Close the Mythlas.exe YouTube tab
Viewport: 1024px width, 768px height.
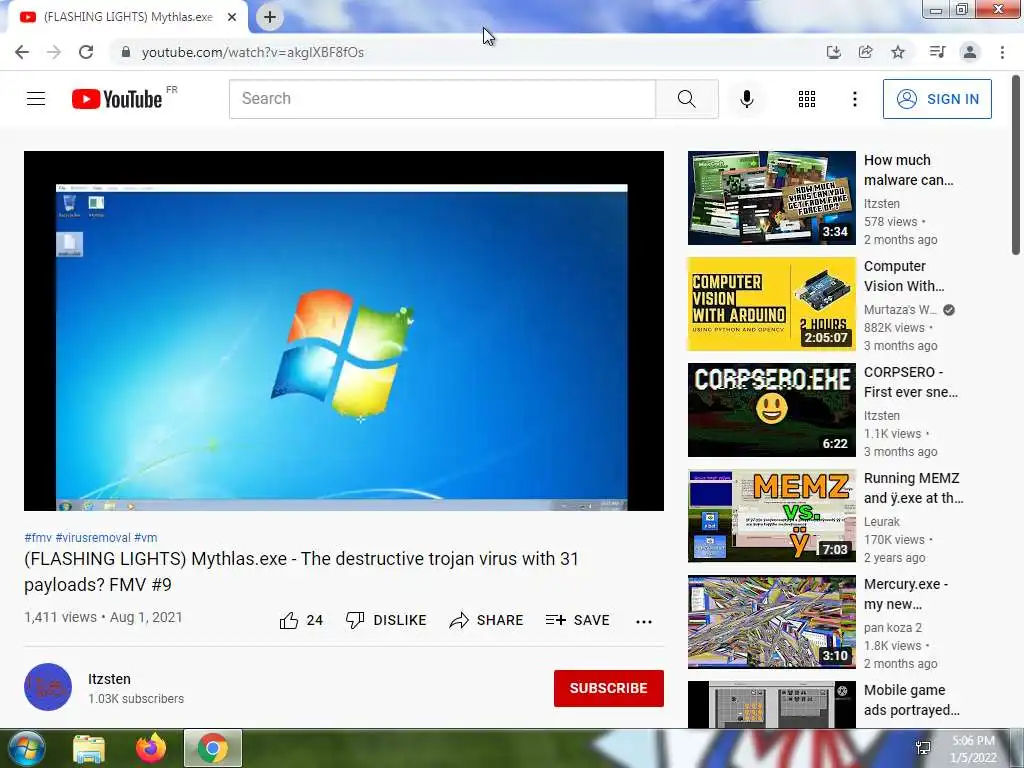(232, 17)
